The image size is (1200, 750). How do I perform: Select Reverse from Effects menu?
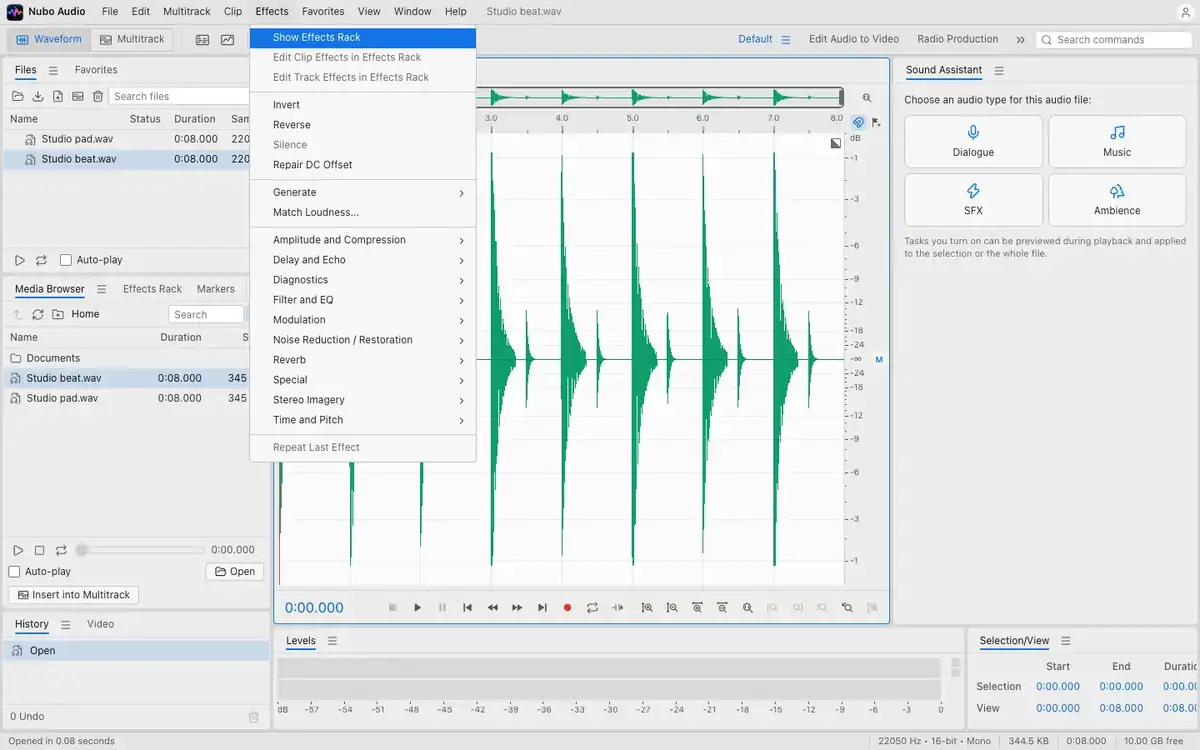pos(363,125)
